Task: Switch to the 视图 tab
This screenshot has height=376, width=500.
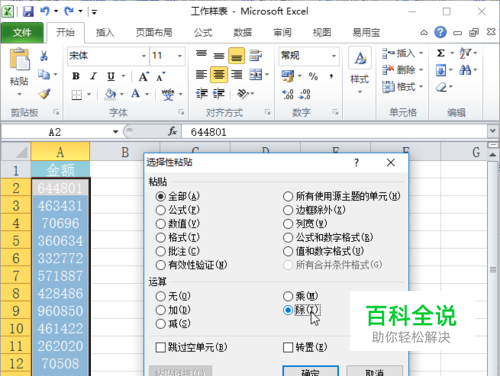Action: pos(322,33)
